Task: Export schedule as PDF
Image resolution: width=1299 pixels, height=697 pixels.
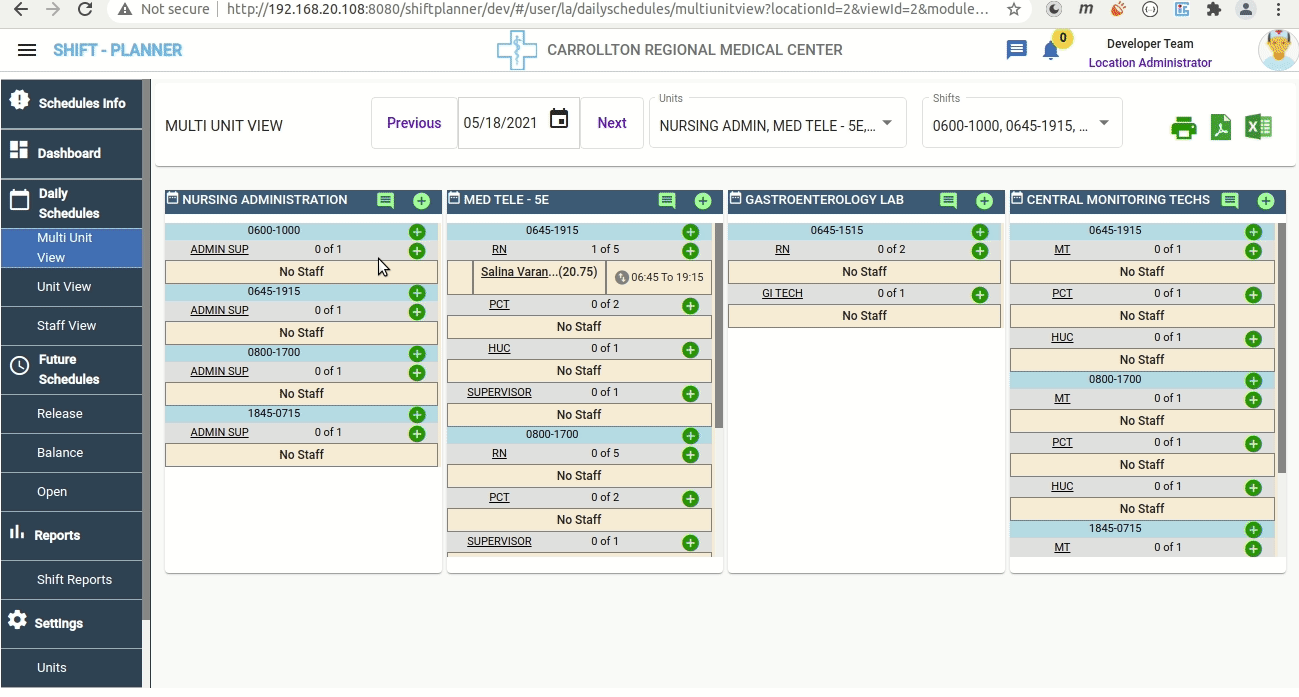Action: [1220, 128]
